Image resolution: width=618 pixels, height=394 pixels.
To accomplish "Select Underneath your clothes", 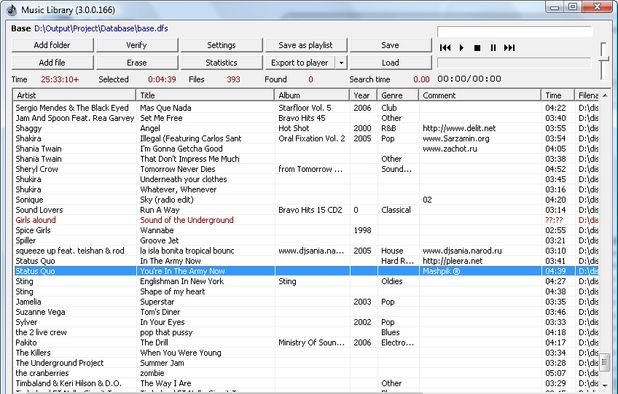I will [x=306, y=179].
